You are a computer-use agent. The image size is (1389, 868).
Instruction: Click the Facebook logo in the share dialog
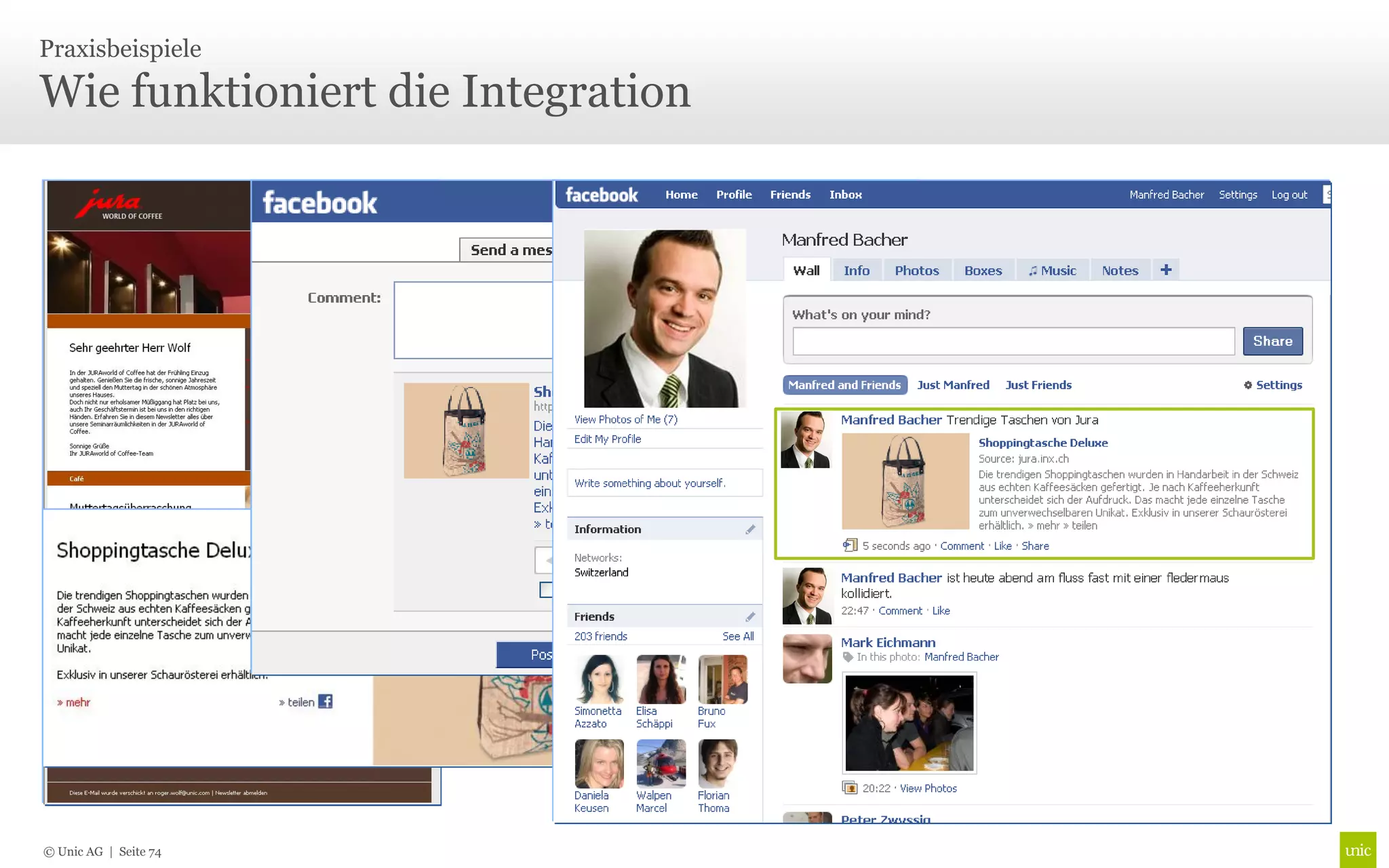(319, 203)
